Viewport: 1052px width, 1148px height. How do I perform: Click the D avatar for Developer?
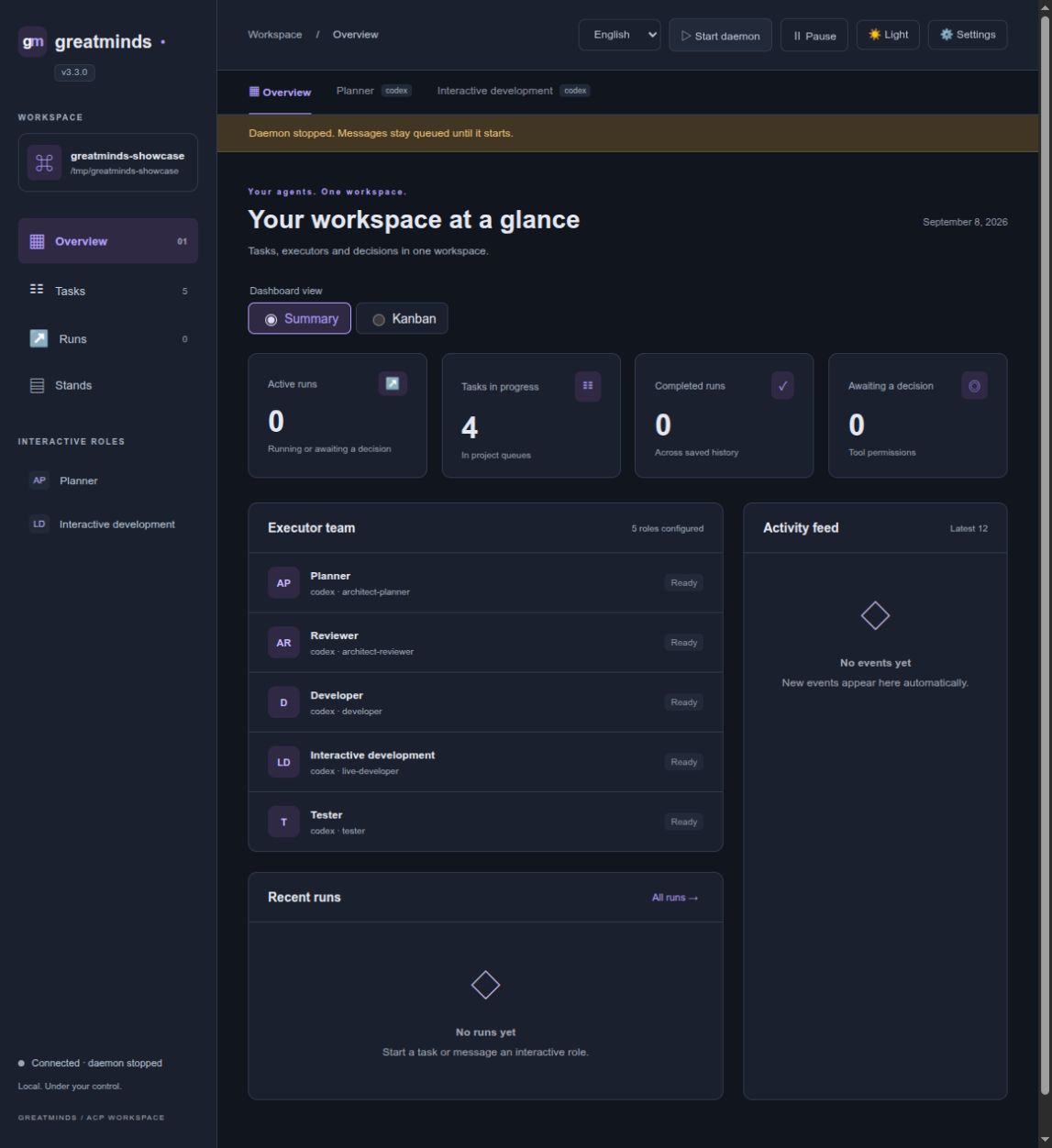click(x=283, y=702)
